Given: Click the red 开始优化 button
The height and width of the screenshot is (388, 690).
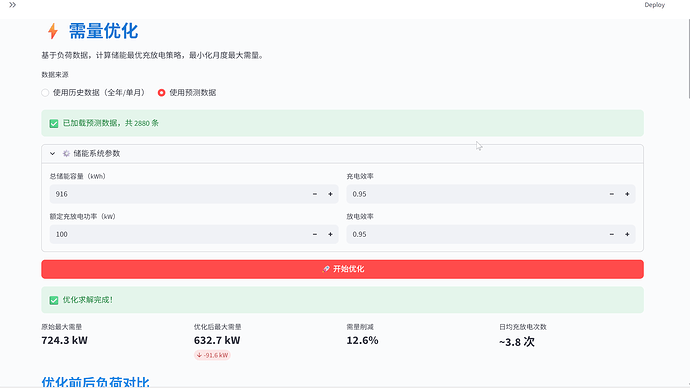Looking at the screenshot, I should point(342,269).
